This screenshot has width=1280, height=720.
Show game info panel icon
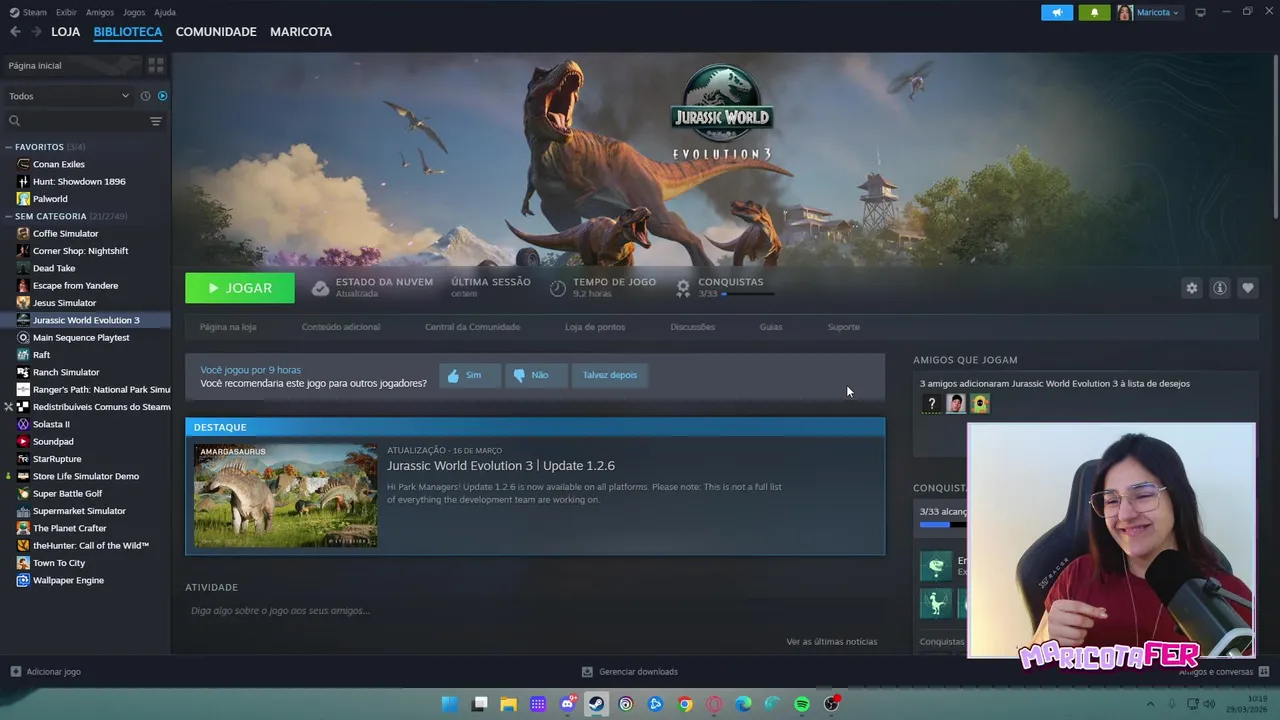[1219, 288]
